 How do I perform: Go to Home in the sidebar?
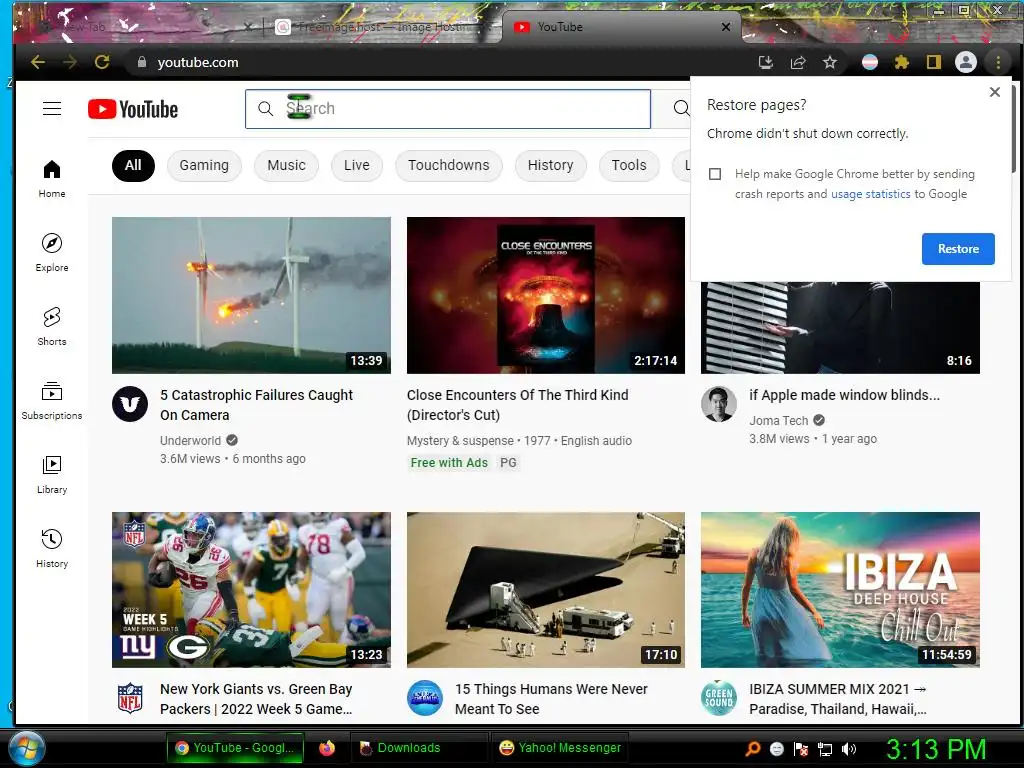click(x=52, y=179)
